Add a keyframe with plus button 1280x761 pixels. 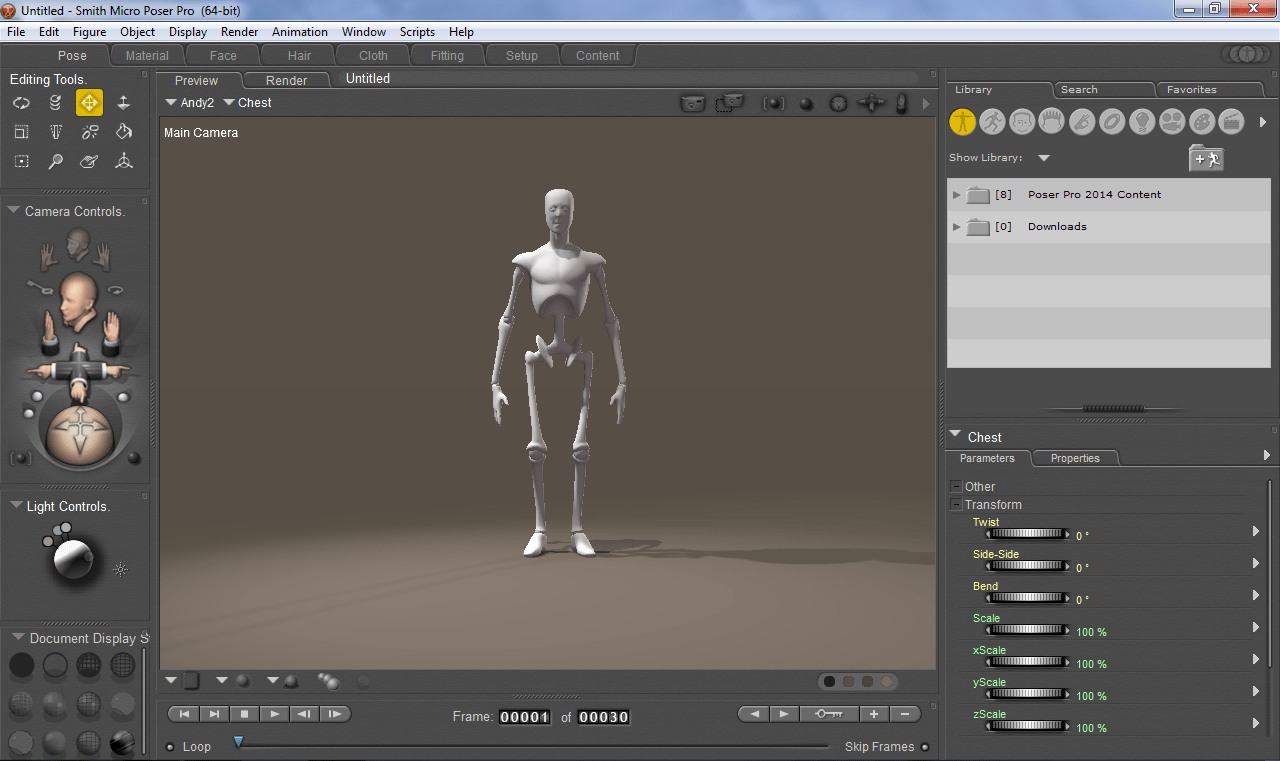coord(874,714)
